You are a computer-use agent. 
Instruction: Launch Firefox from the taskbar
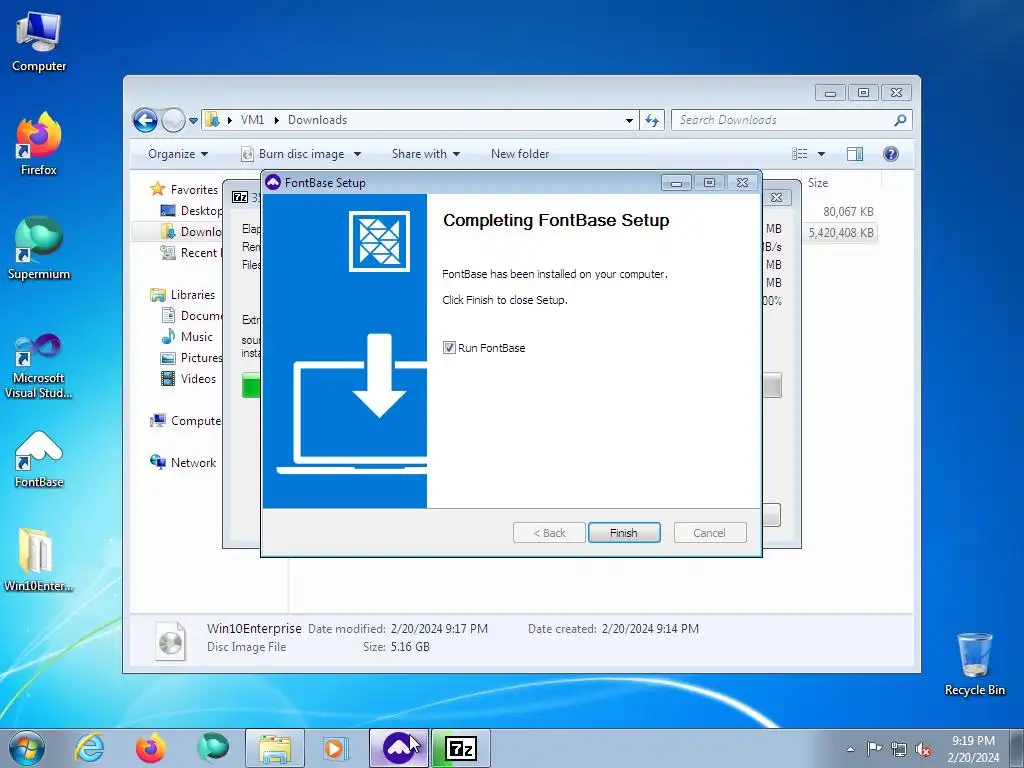coord(150,748)
